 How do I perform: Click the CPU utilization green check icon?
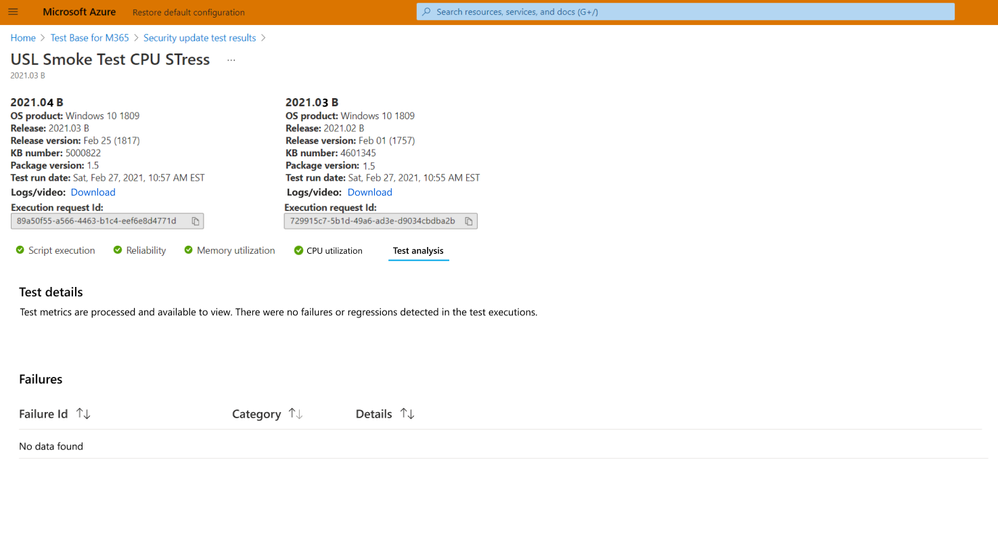[299, 251]
